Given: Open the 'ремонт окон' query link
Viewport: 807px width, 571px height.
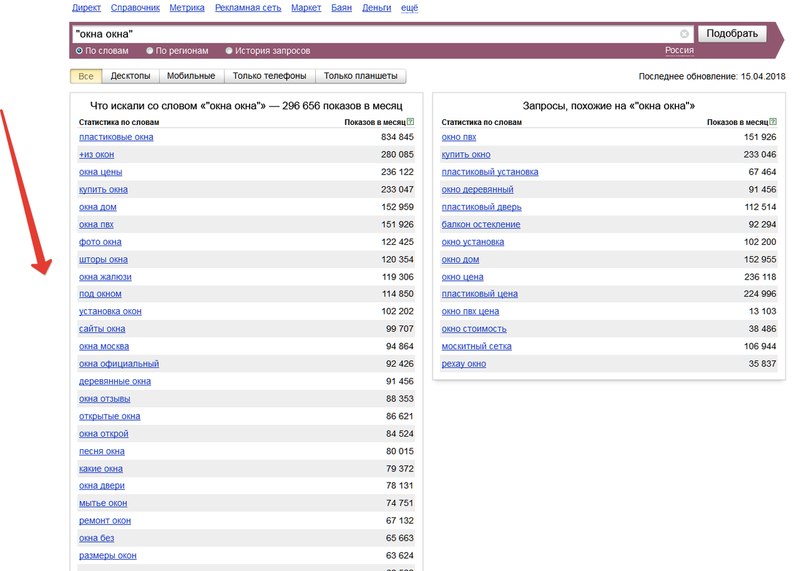Looking at the screenshot, I should tap(104, 521).
